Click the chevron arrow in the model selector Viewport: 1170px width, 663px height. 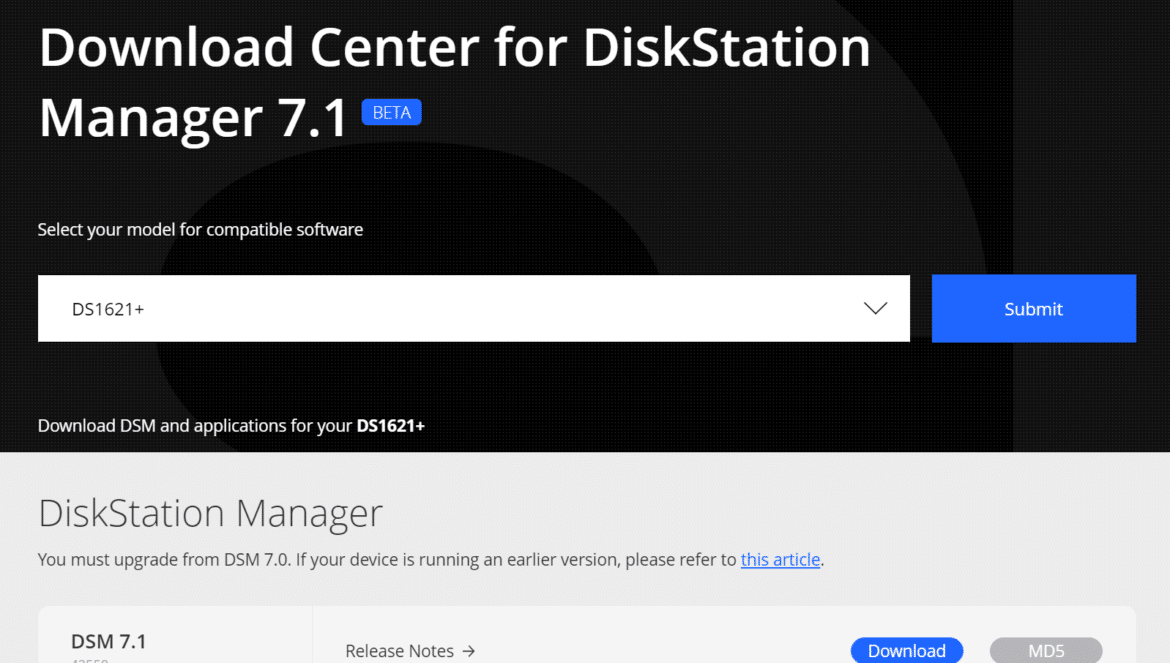coord(875,308)
